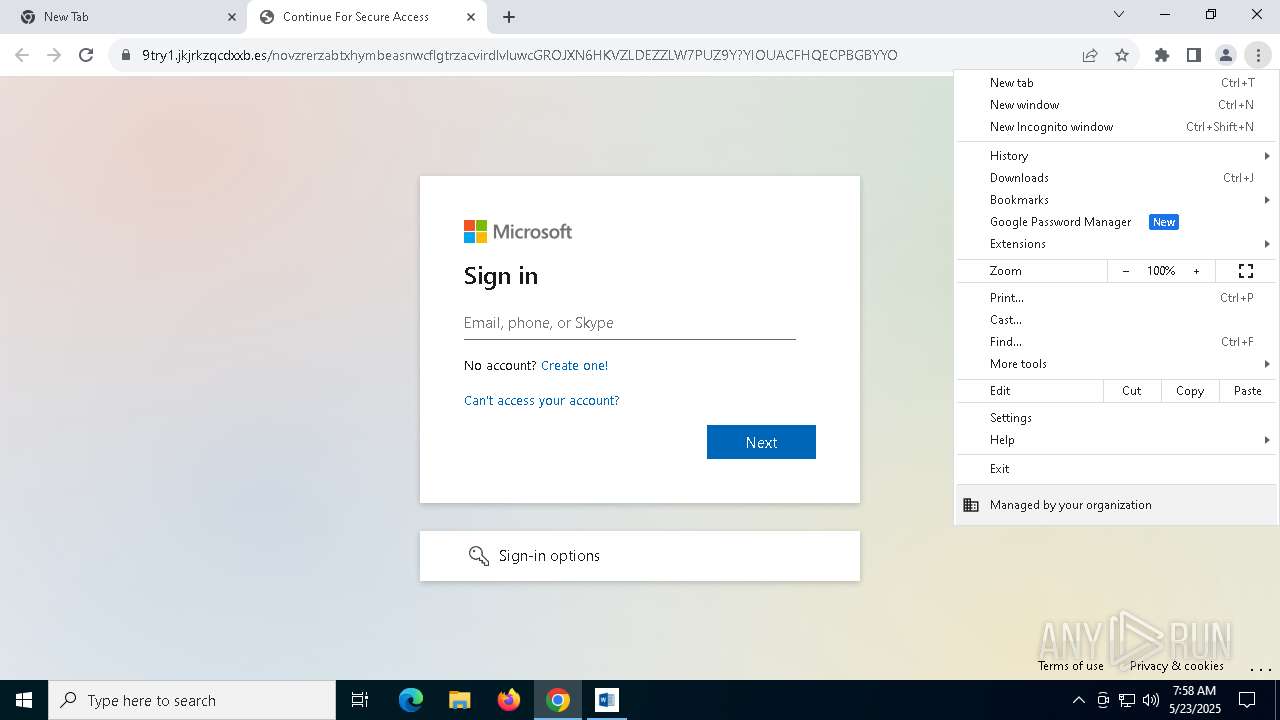Screen dimensions: 1280x720
Task: Open File Explorer from taskbar
Action: pyautogui.click(x=460, y=700)
